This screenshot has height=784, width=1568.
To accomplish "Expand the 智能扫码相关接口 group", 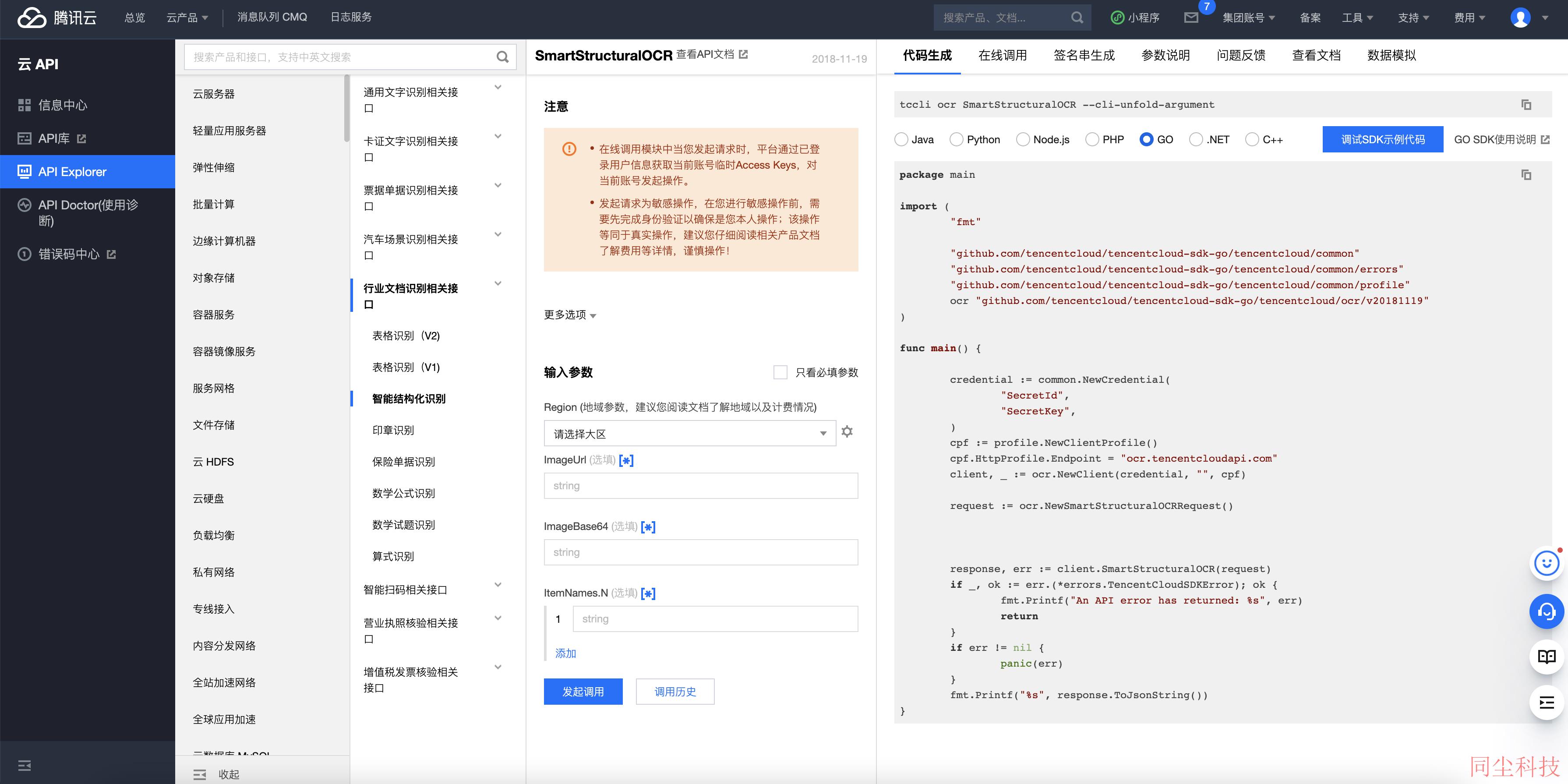I will point(432,589).
